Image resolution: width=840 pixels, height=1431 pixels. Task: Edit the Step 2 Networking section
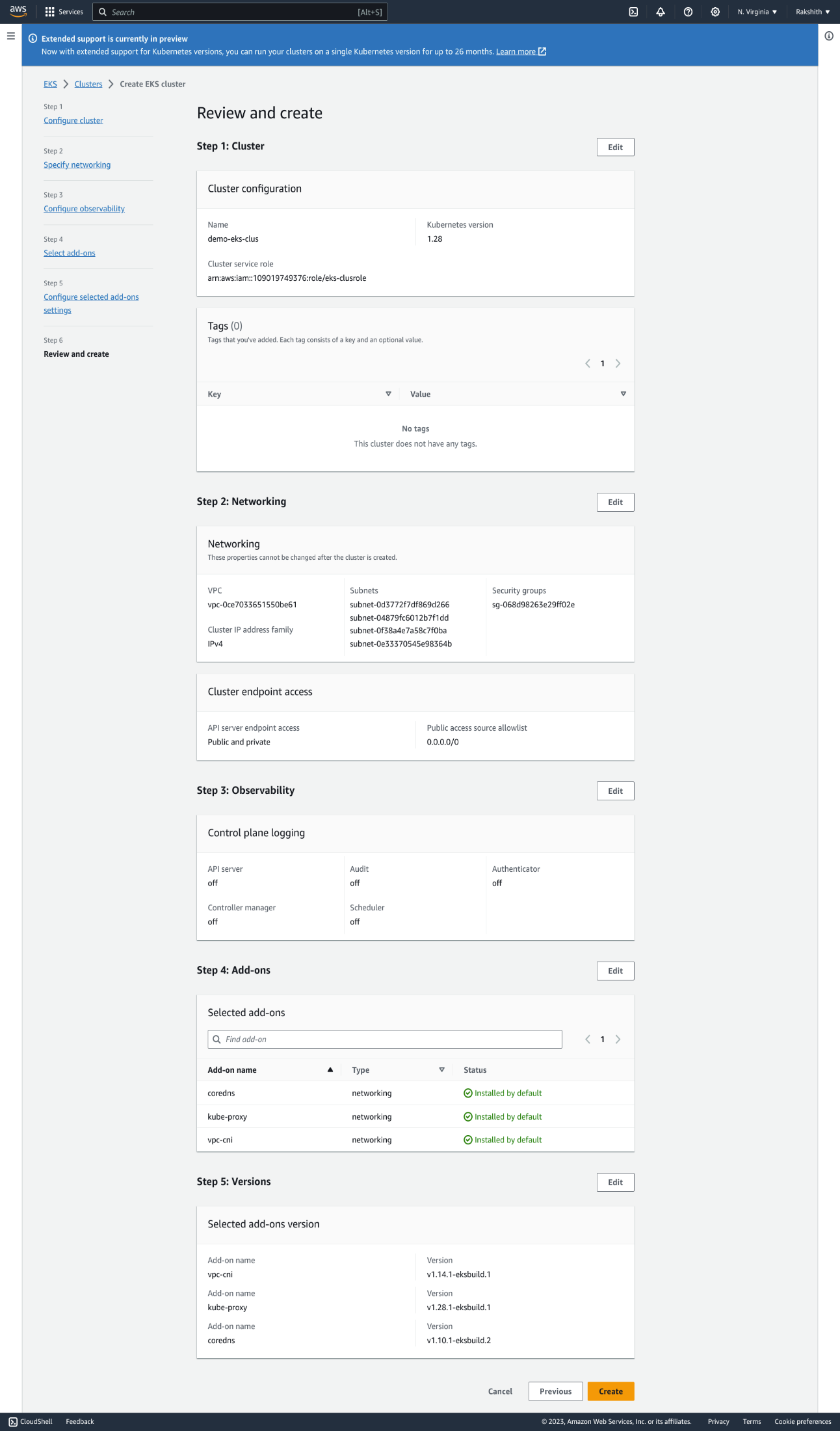tap(615, 502)
